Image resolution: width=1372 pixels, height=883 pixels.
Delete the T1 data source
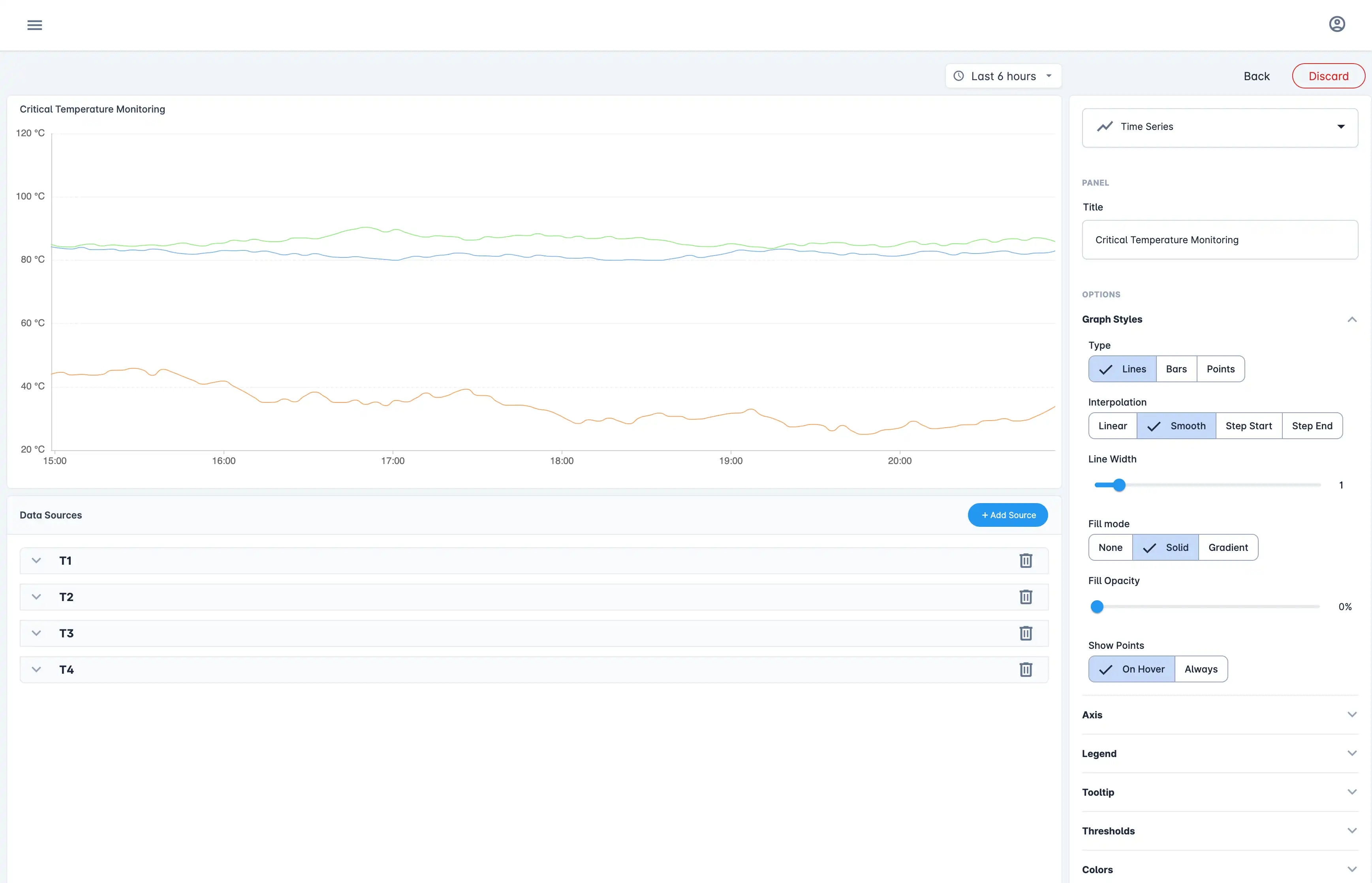click(1026, 560)
